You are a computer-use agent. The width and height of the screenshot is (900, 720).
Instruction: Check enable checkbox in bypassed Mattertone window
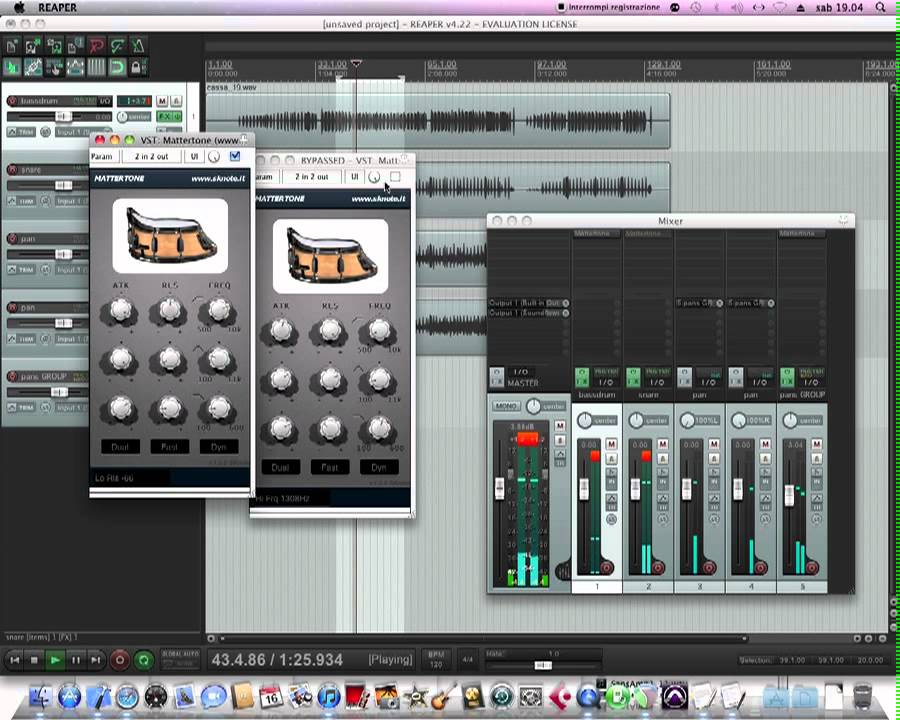click(395, 177)
